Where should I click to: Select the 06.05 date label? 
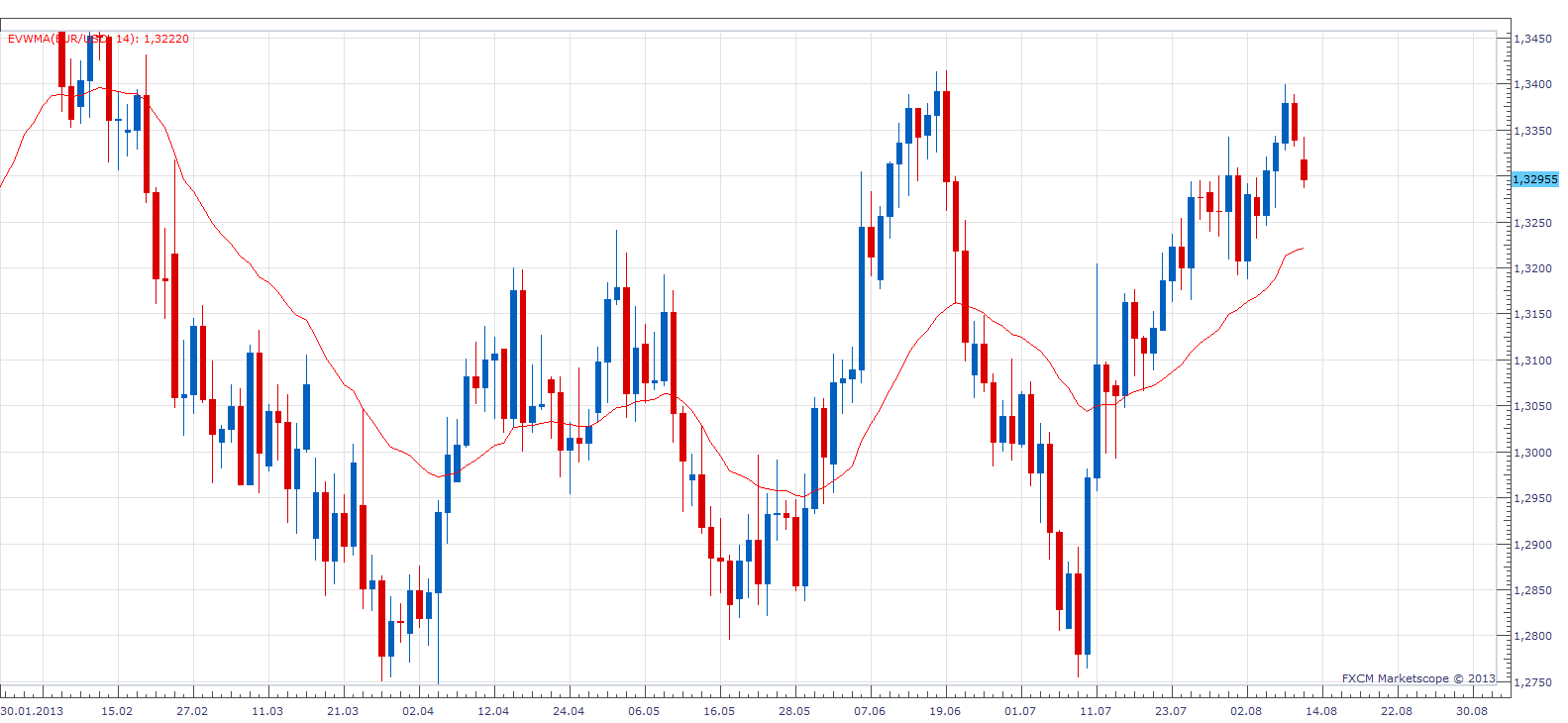click(x=644, y=711)
